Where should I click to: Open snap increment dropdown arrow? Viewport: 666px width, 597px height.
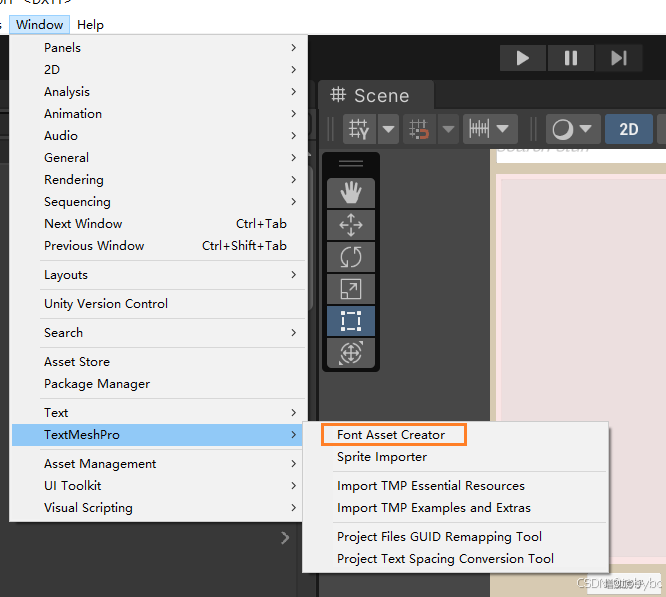pyautogui.click(x=504, y=129)
